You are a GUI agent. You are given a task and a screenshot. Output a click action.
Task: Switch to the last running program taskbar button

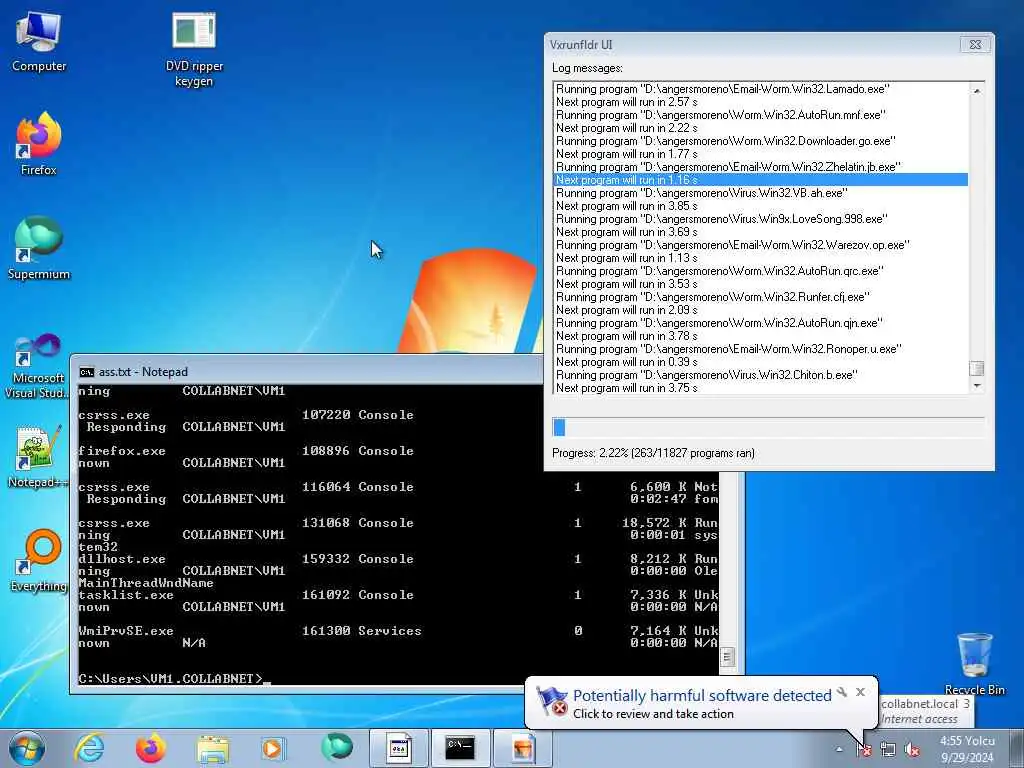point(522,748)
